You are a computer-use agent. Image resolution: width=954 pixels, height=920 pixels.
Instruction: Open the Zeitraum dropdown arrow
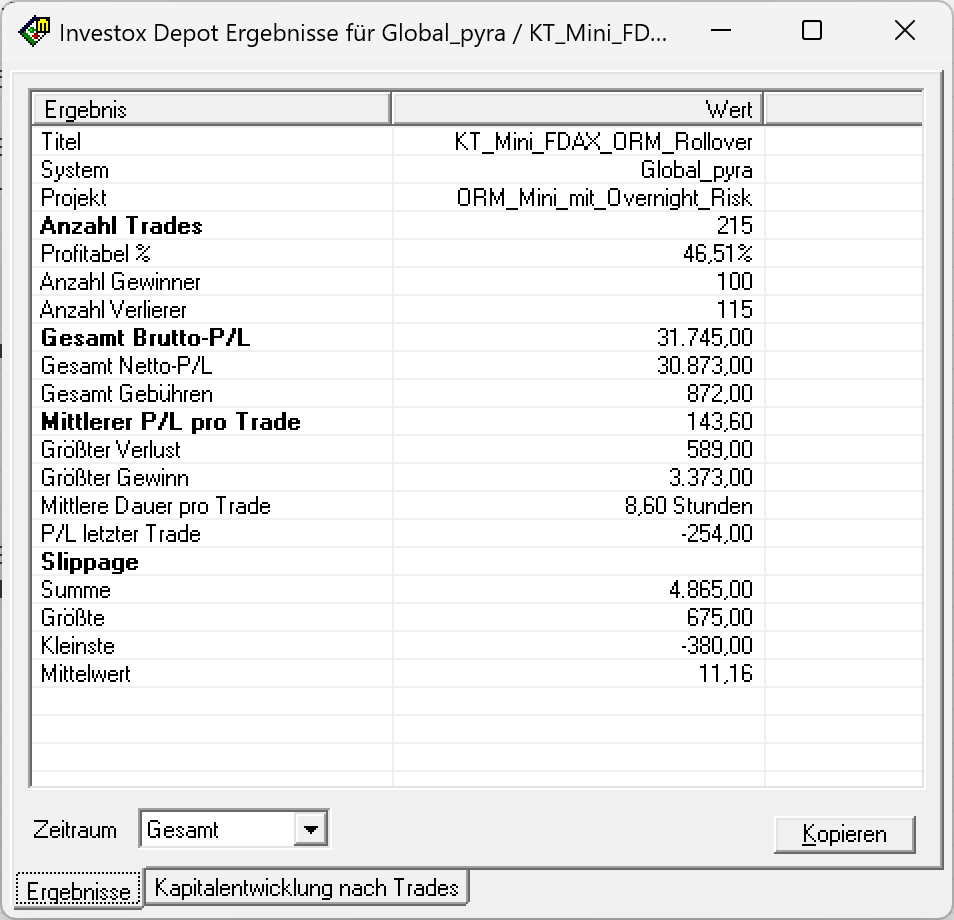click(x=312, y=829)
